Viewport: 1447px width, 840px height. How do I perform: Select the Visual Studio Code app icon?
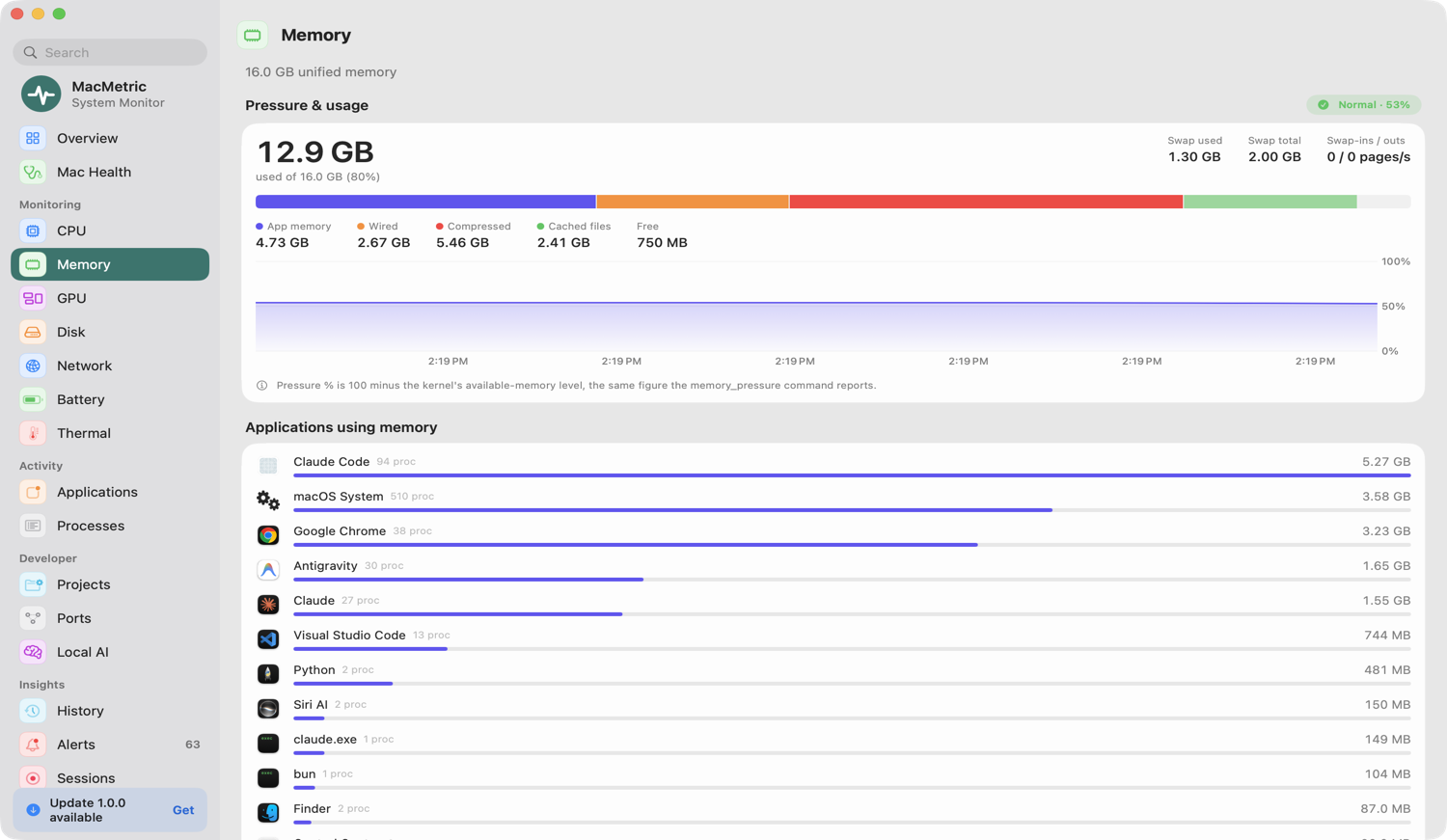(x=268, y=639)
